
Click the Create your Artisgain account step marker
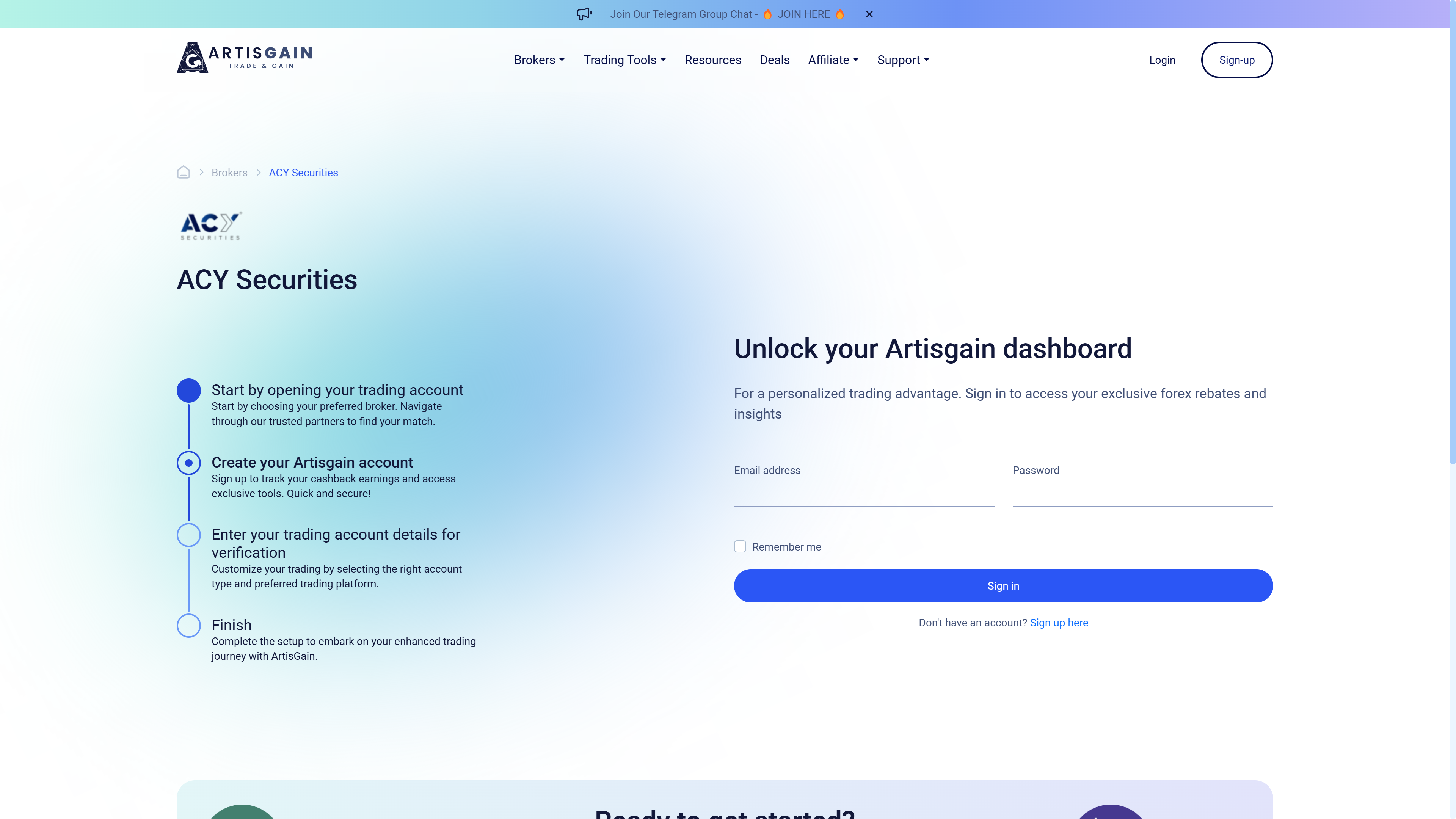189,463
